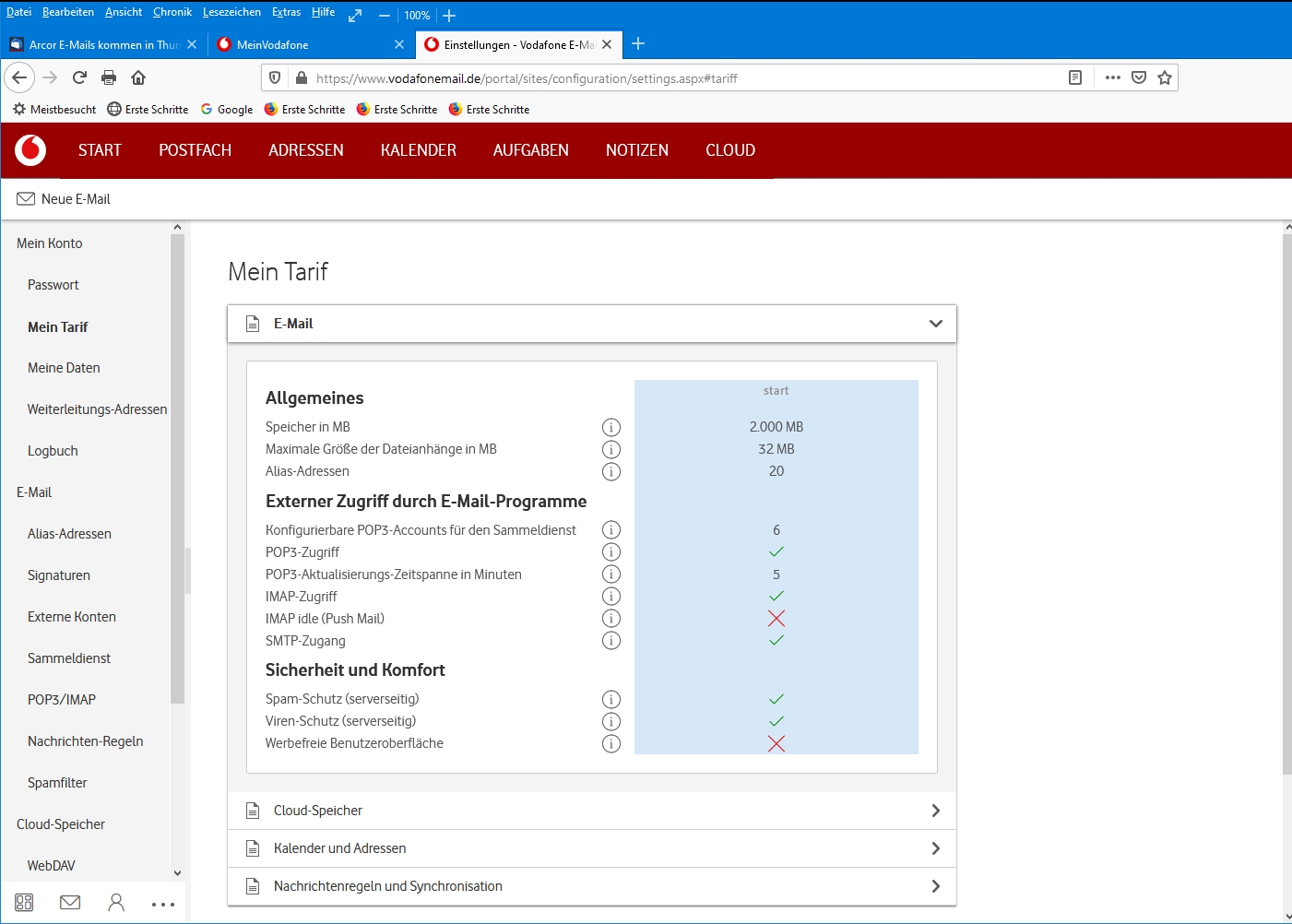
Task: Expand Kalender und Adressen section
Action: pyautogui.click(x=592, y=848)
